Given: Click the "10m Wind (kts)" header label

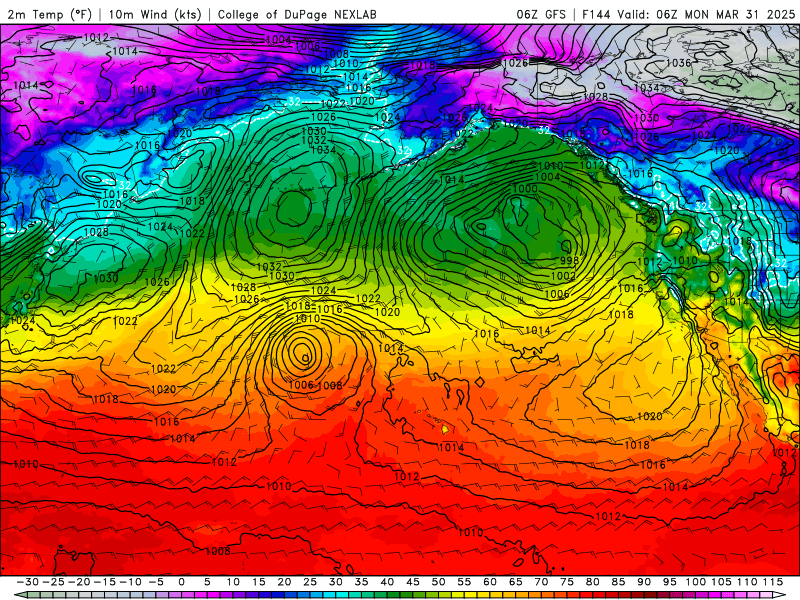Looking at the screenshot, I should coord(155,14).
